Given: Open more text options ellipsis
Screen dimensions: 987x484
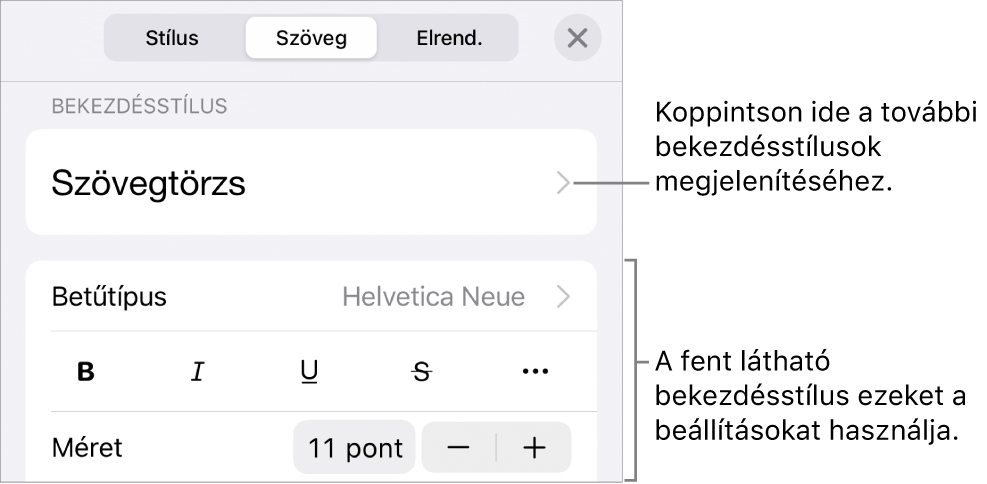Looking at the screenshot, I should click(x=535, y=372).
